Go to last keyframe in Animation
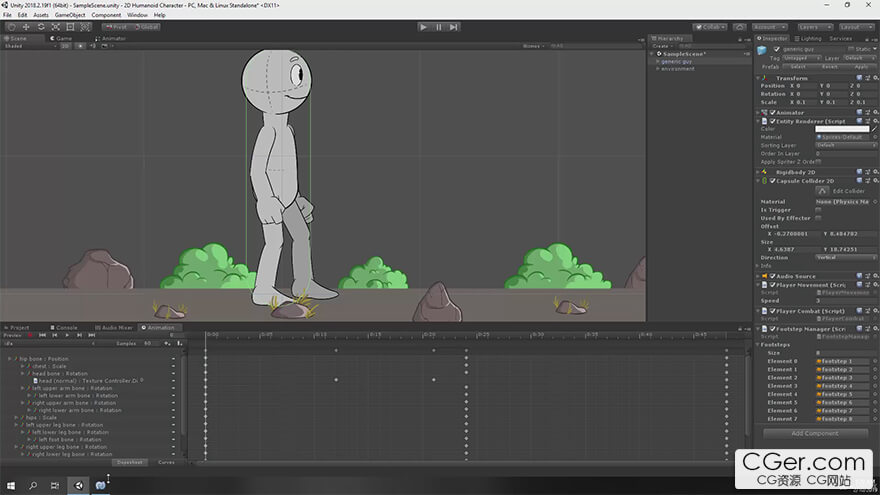880x495 pixels. 92,335
